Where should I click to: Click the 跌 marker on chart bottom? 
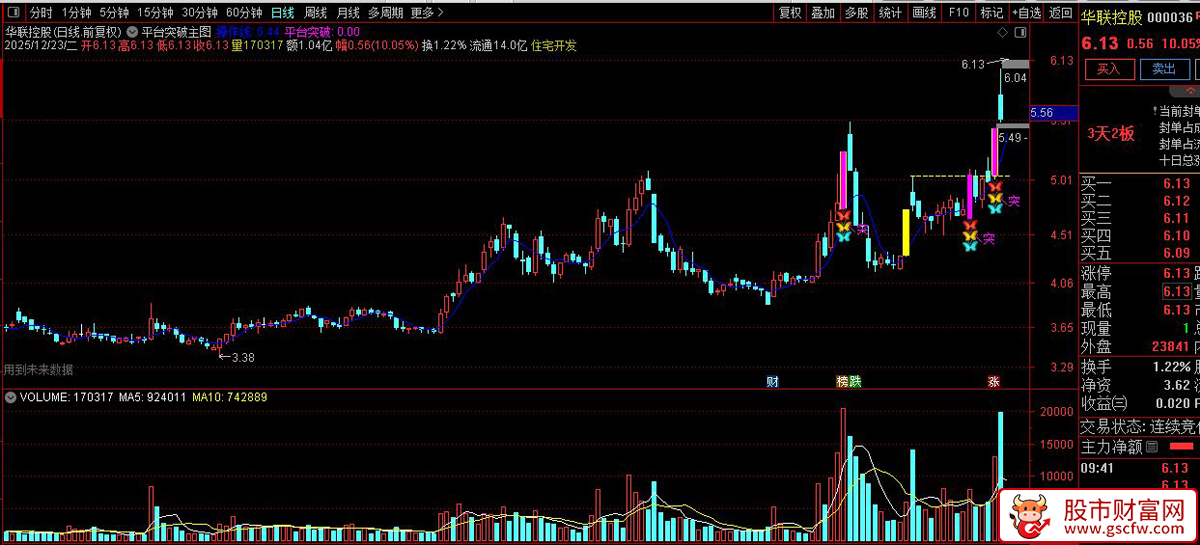[x=855, y=381]
